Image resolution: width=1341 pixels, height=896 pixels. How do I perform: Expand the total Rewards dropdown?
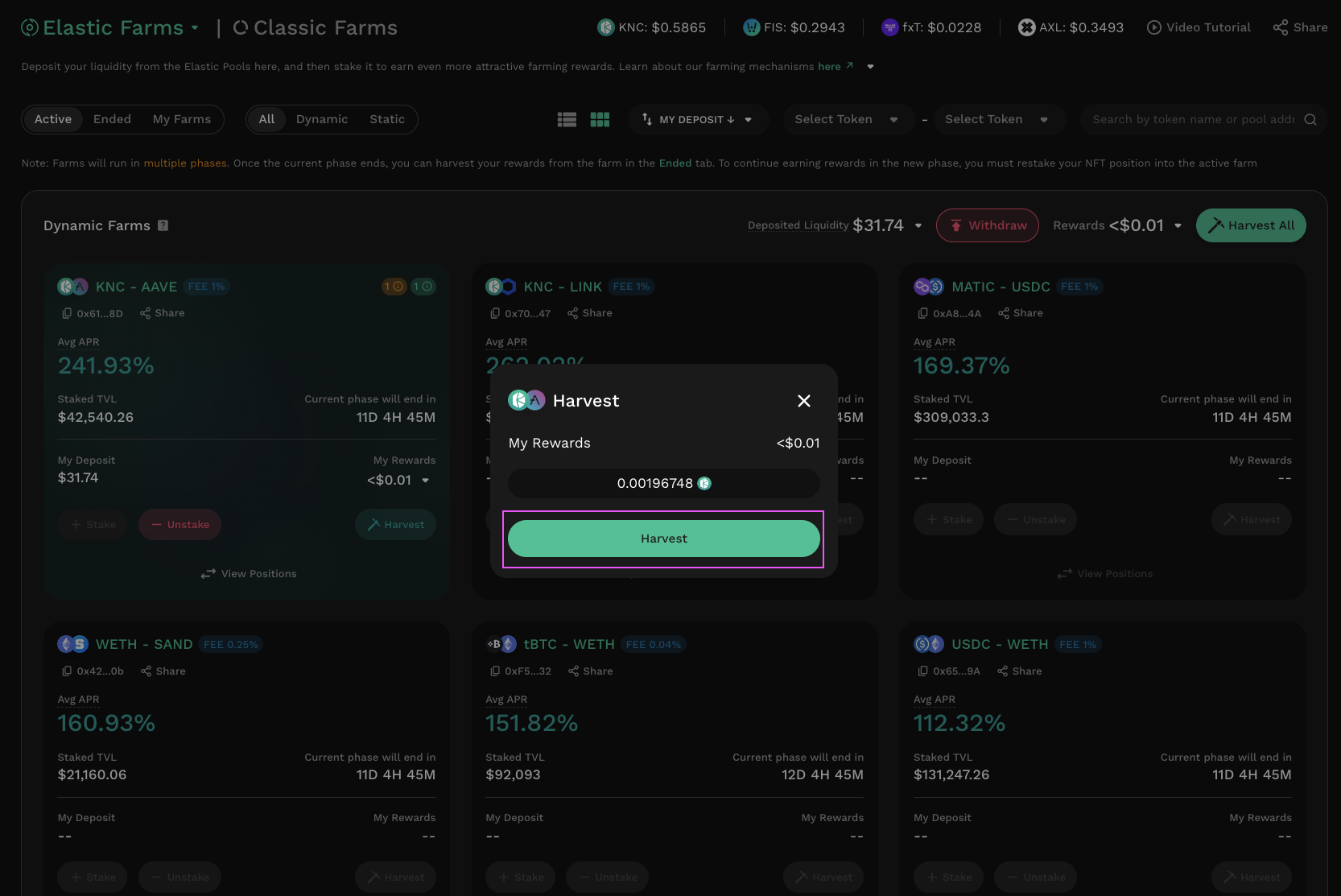[1178, 225]
